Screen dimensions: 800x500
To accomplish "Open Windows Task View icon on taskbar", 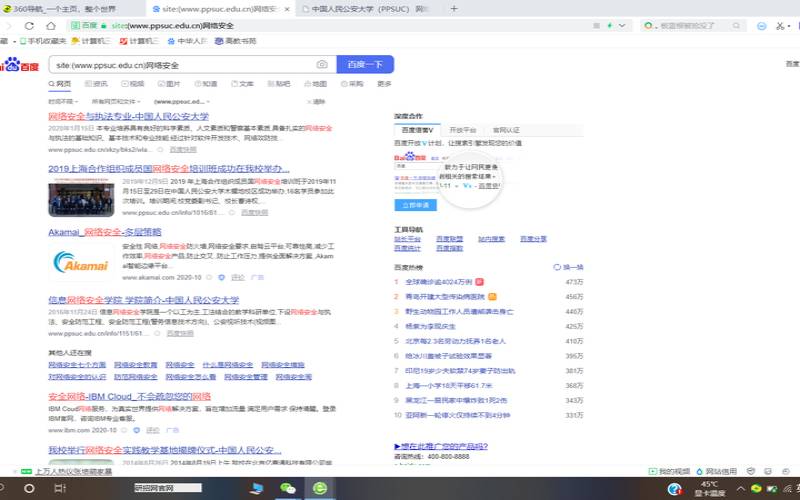I will 60,488.
